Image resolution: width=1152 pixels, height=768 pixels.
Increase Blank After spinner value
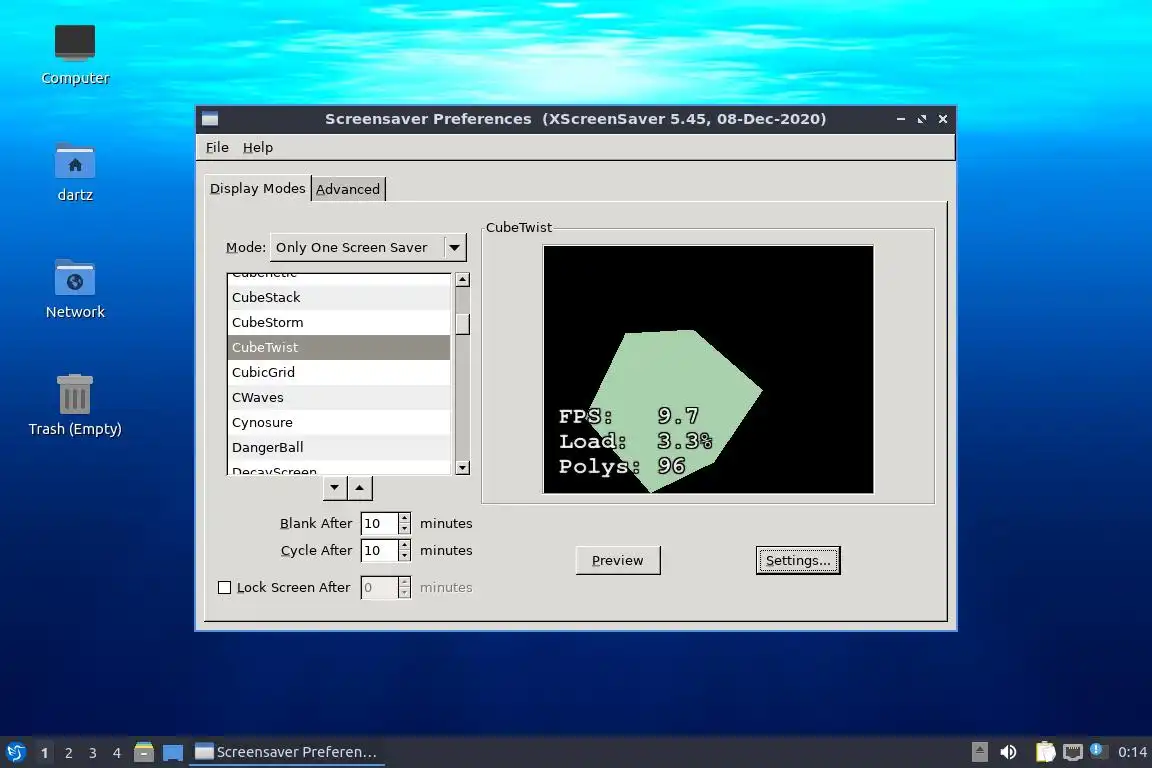(404, 518)
